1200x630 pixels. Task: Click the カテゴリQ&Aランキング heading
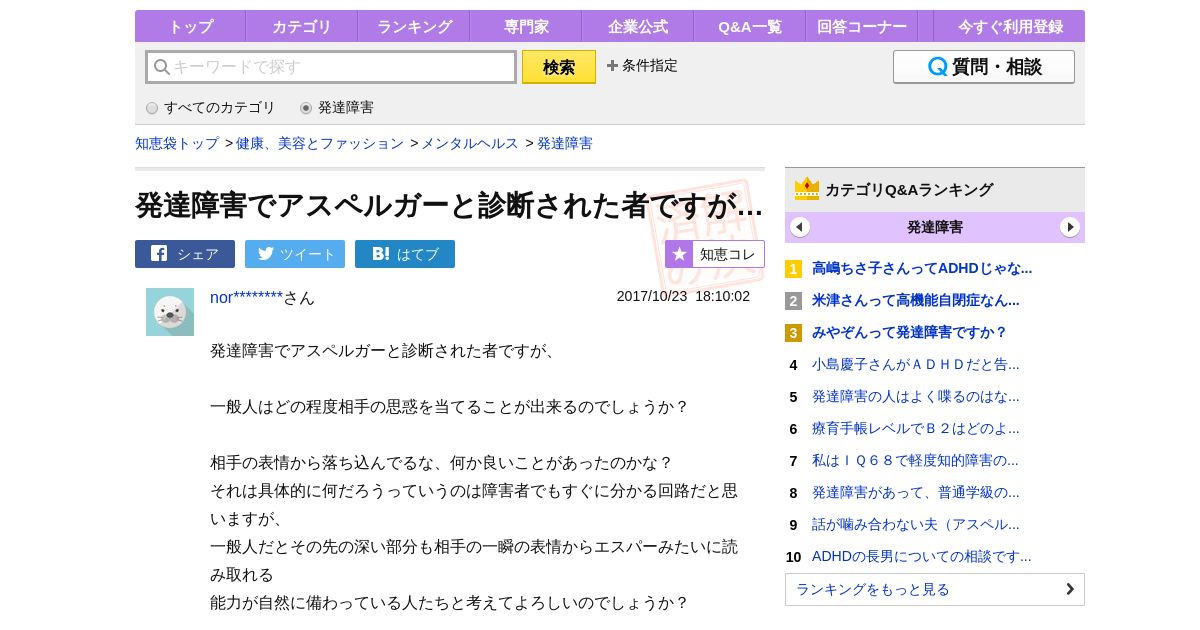tap(909, 189)
